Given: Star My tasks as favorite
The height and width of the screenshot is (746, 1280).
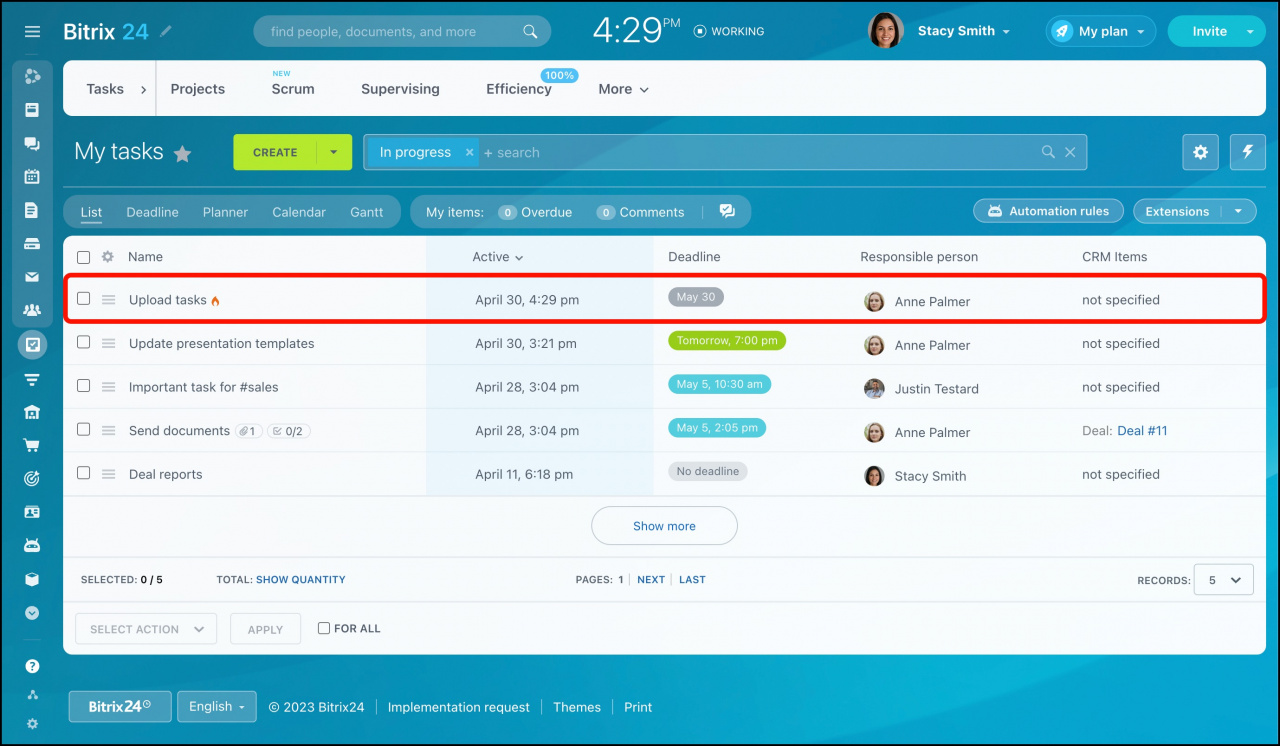Looking at the screenshot, I should 182,154.
